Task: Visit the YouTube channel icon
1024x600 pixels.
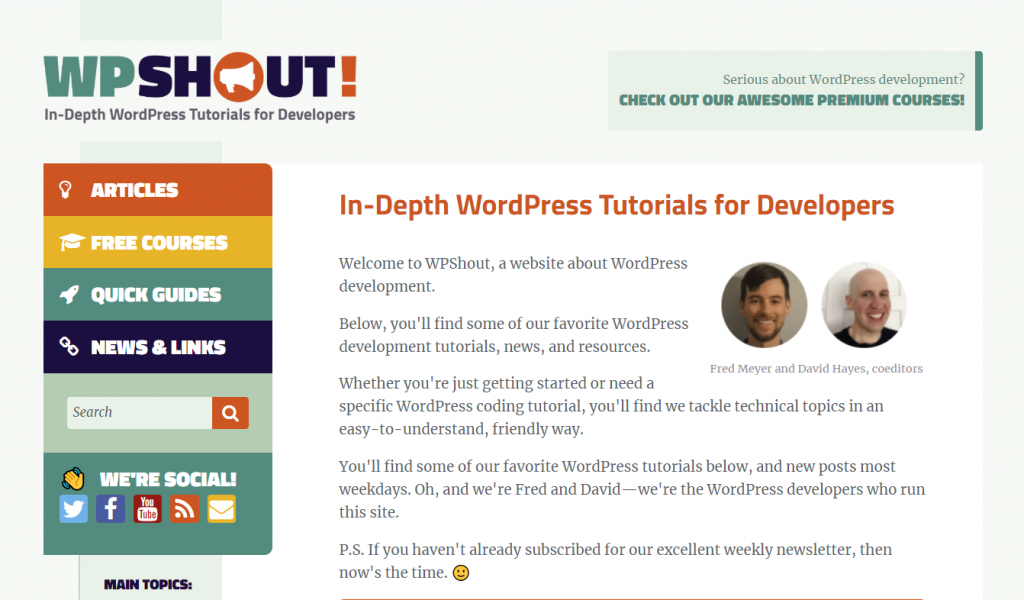Action: tap(147, 509)
